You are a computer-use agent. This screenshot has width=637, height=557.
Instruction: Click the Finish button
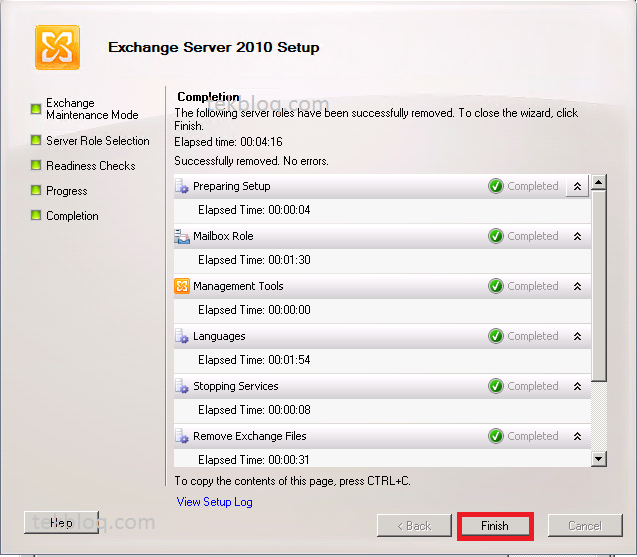click(495, 526)
